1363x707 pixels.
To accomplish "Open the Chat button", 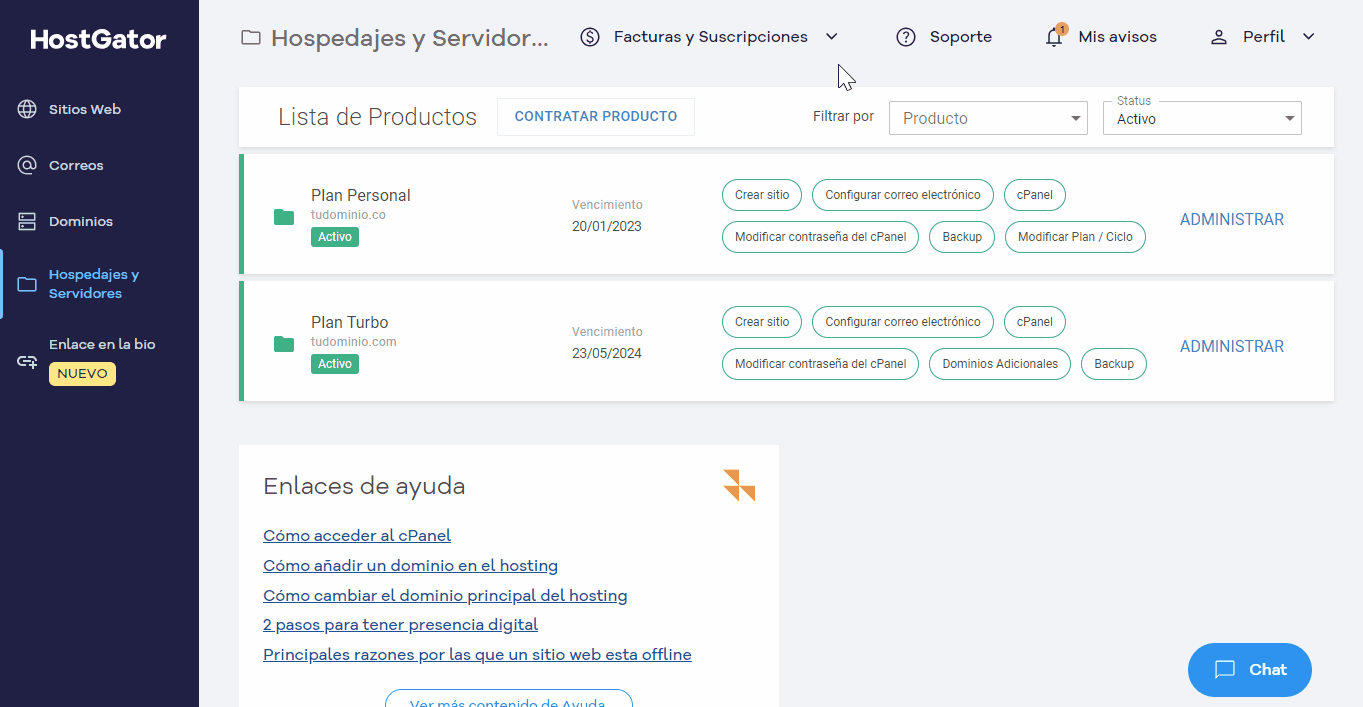I will coord(1250,670).
